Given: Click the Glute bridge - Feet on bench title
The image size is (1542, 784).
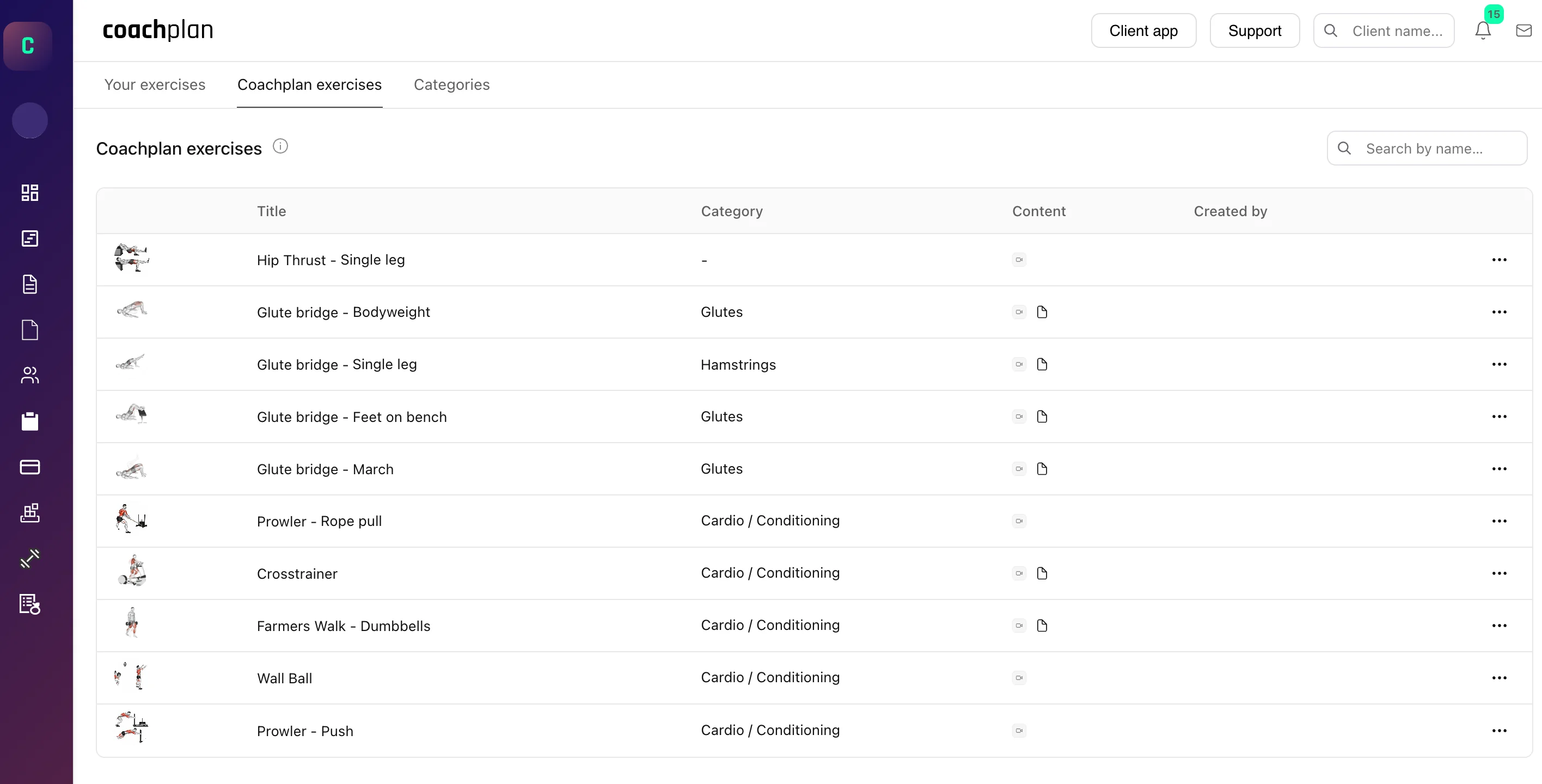Looking at the screenshot, I should point(351,417).
